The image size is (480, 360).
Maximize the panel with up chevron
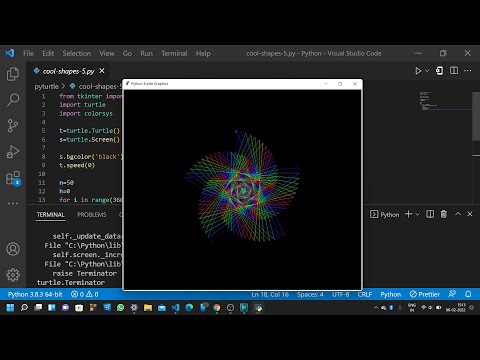(458, 214)
